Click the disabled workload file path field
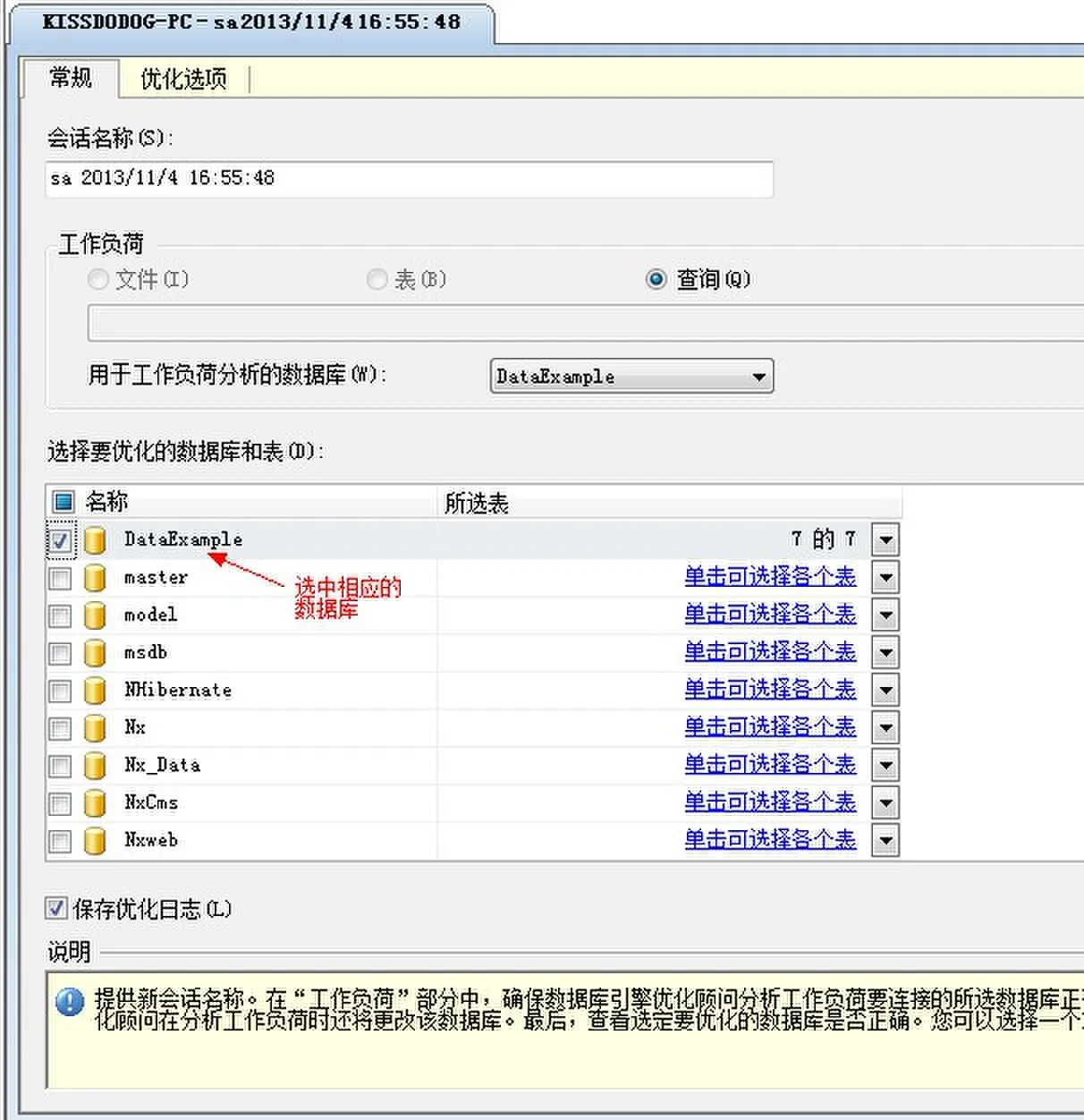1084x1120 pixels. point(586,323)
